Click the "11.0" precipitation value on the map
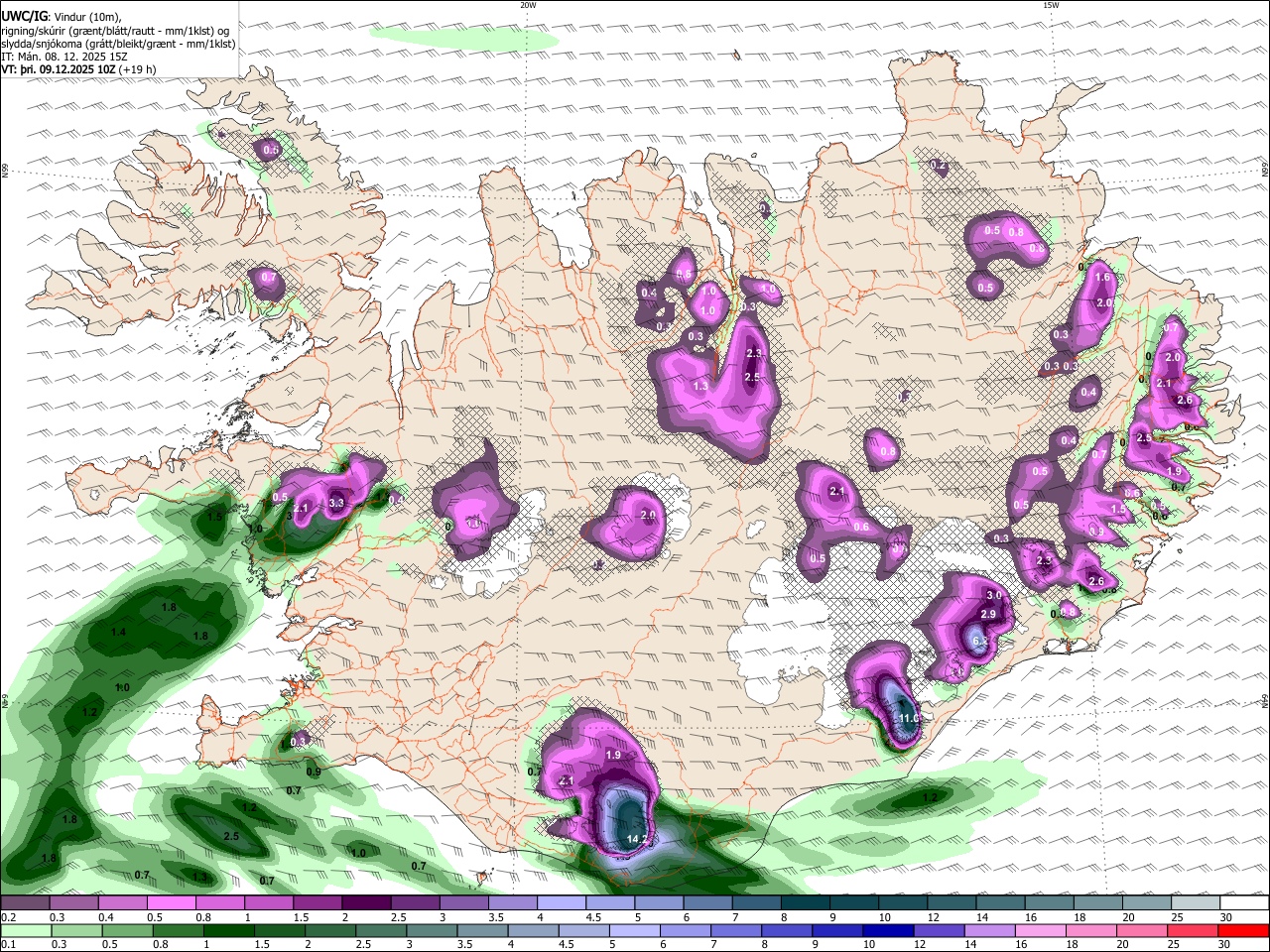Image resolution: width=1270 pixels, height=952 pixels. [910, 718]
